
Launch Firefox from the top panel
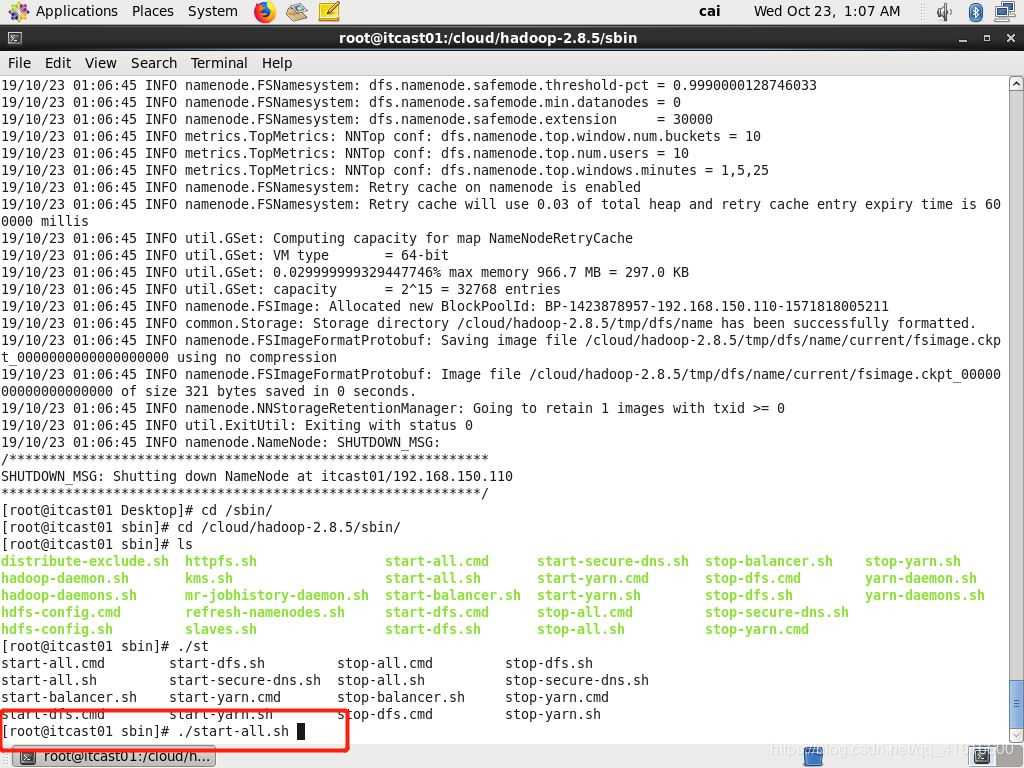point(264,12)
